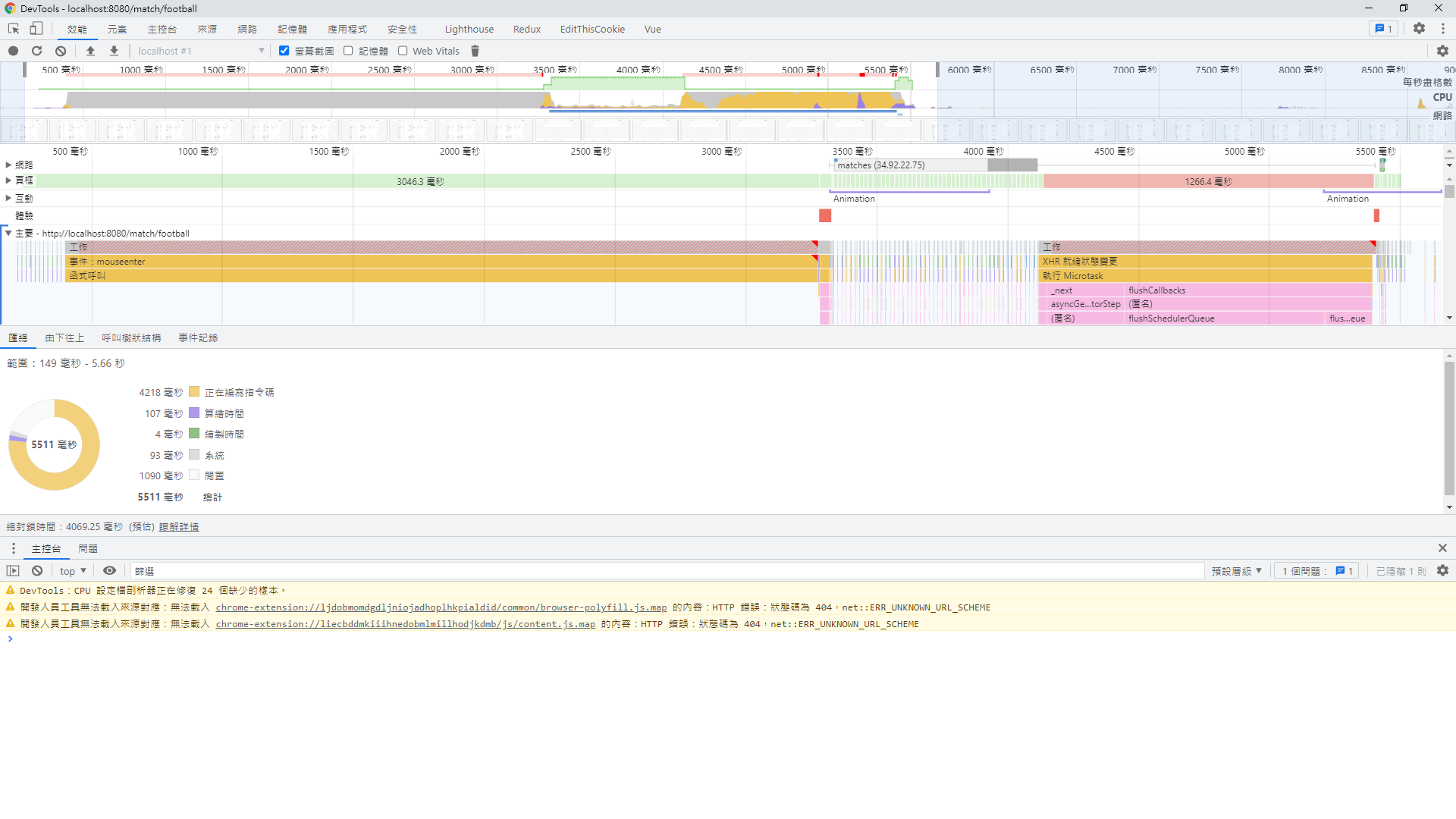Image resolution: width=1456 pixels, height=819 pixels.
Task: Click the collect garbage trash icon
Action: (x=475, y=51)
